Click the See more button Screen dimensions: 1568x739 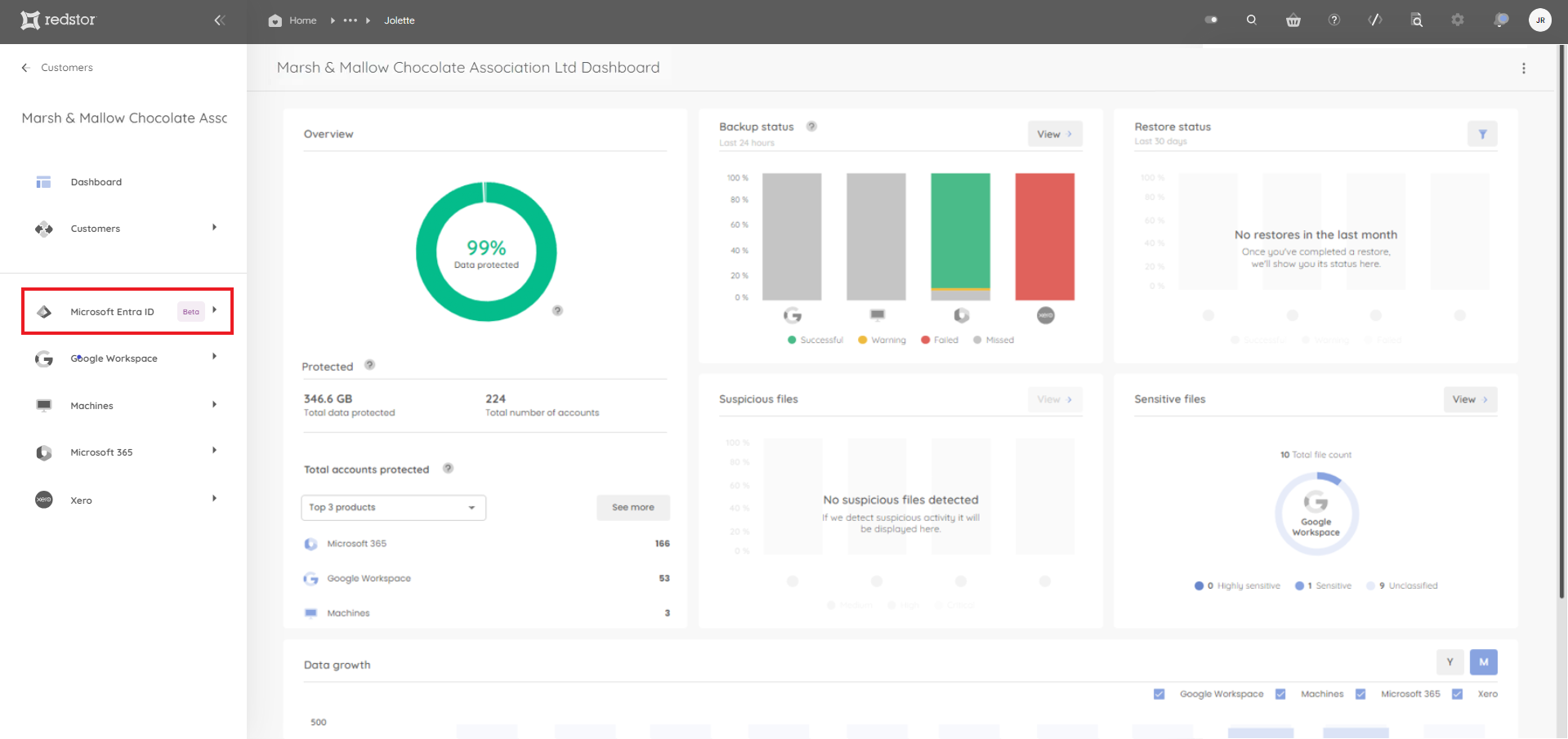click(x=633, y=507)
